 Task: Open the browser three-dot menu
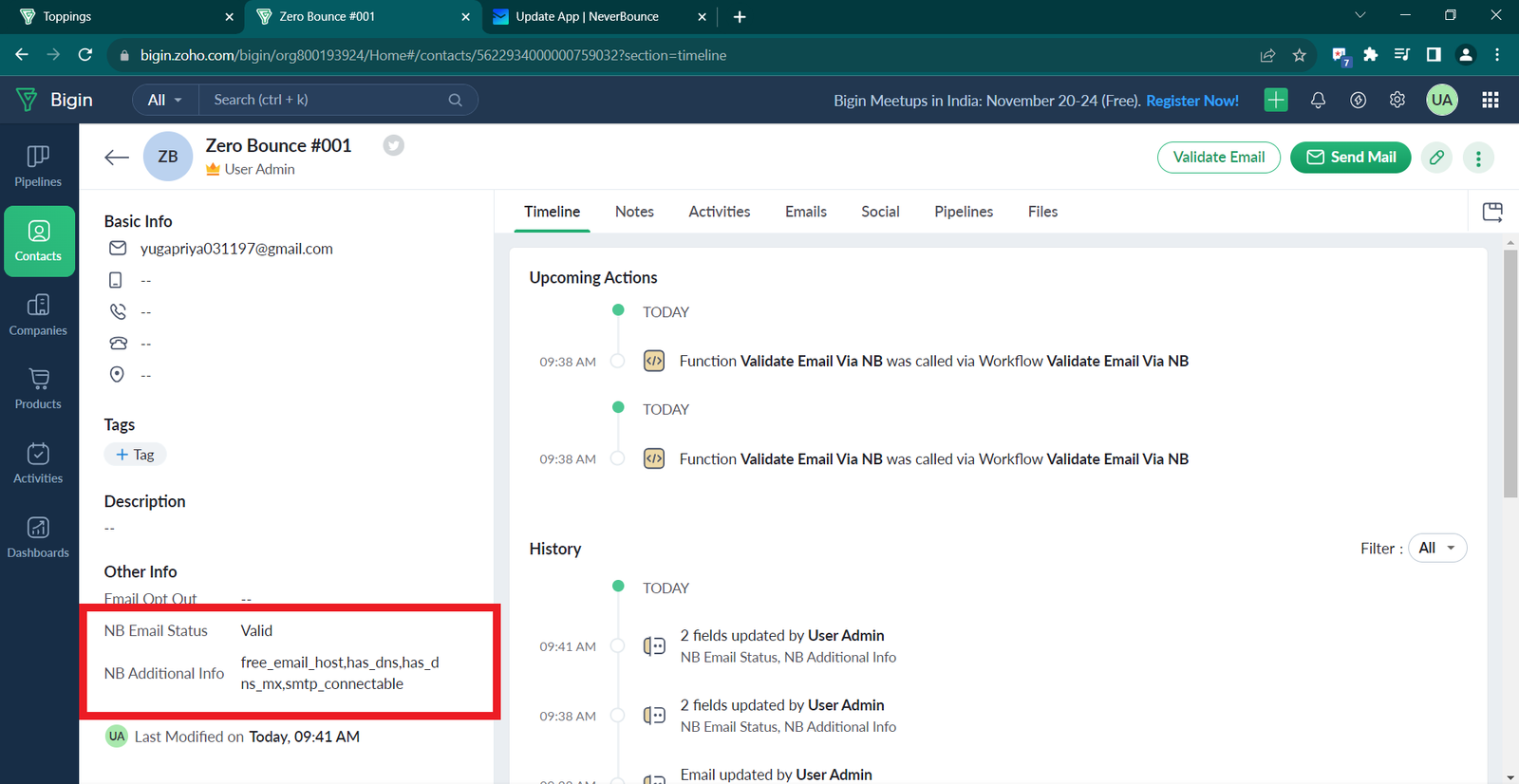(1497, 55)
